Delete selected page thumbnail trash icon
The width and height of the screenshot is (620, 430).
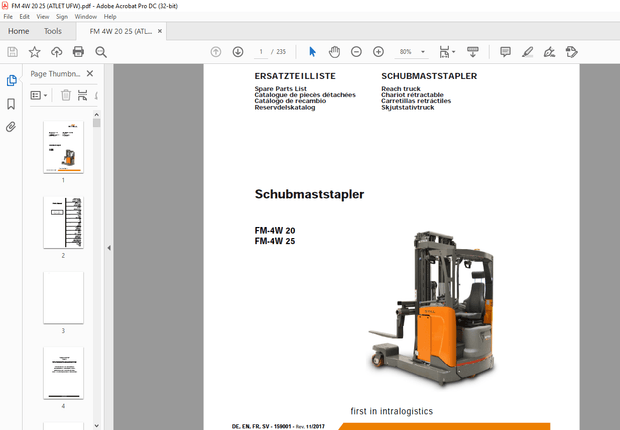tap(66, 95)
